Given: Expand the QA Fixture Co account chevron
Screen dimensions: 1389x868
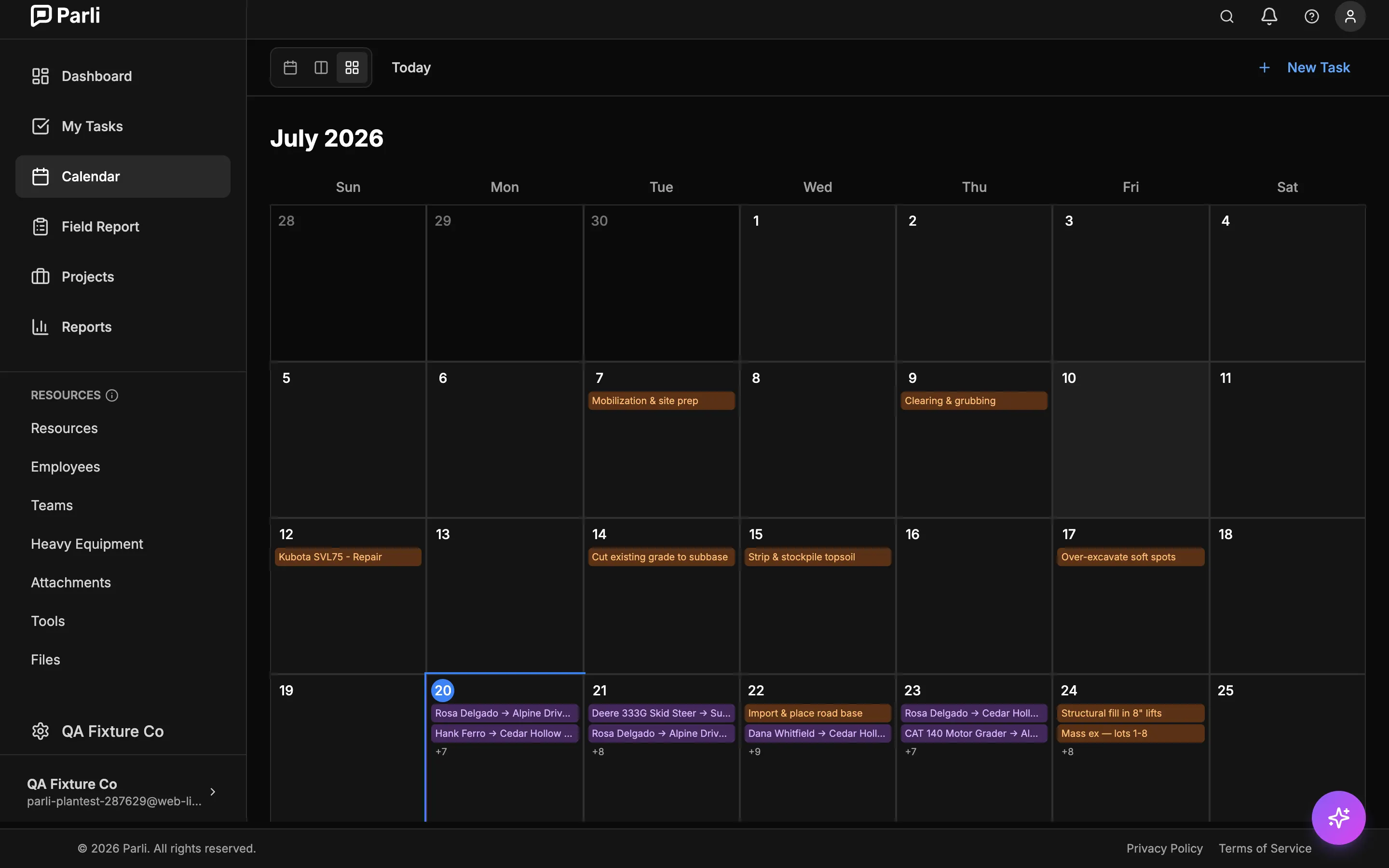Looking at the screenshot, I should (213, 792).
